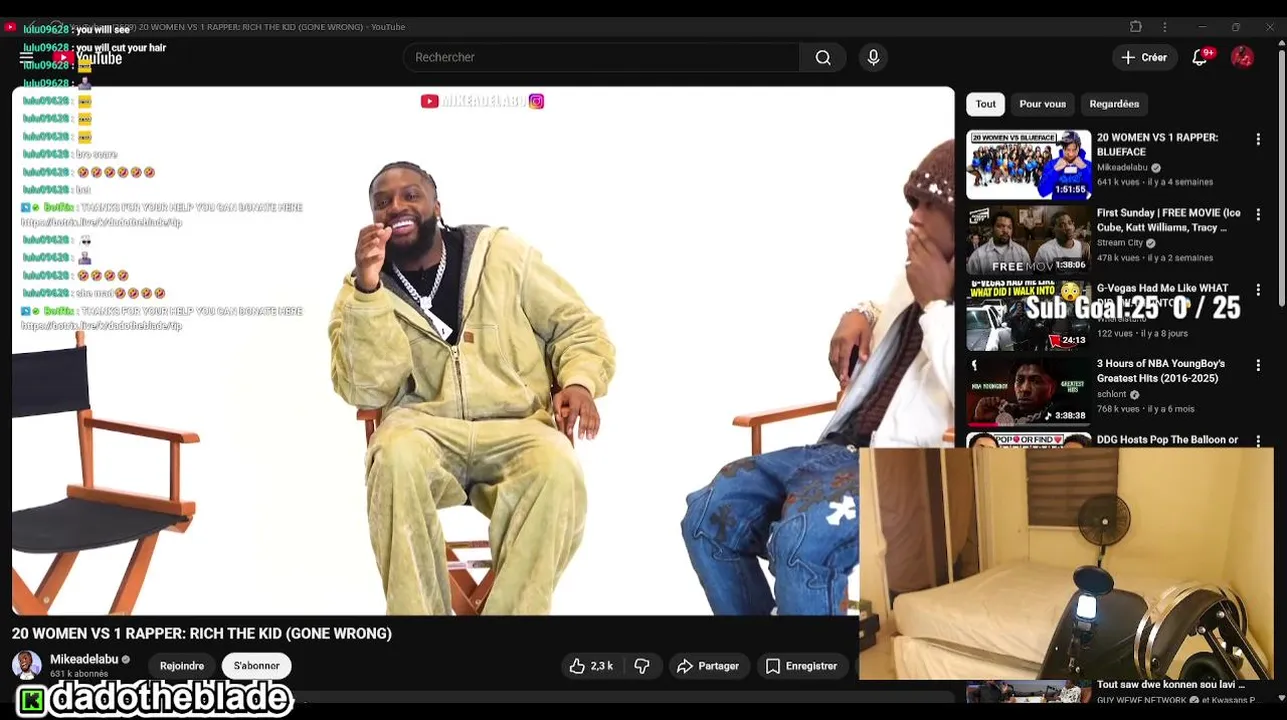This screenshot has height=720, width=1287.
Task: Click the Créer button
Action: tap(1144, 58)
